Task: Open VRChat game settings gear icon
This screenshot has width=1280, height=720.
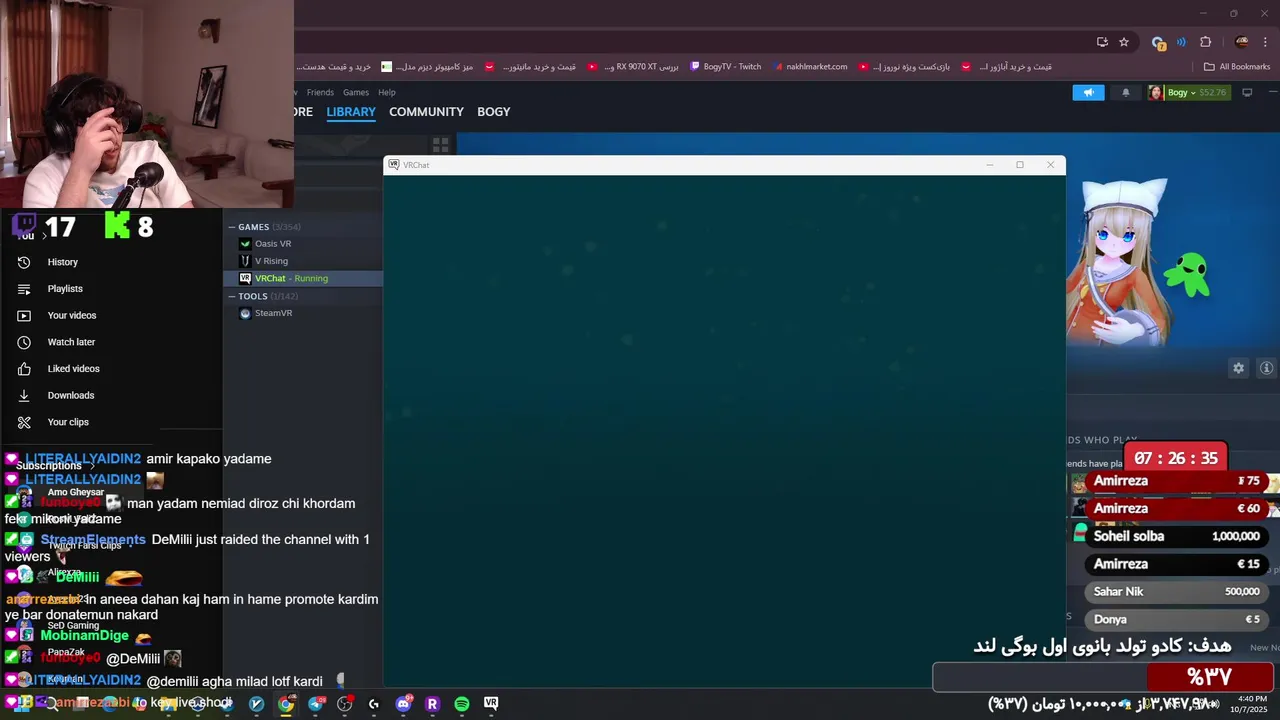Action: coord(1238,368)
